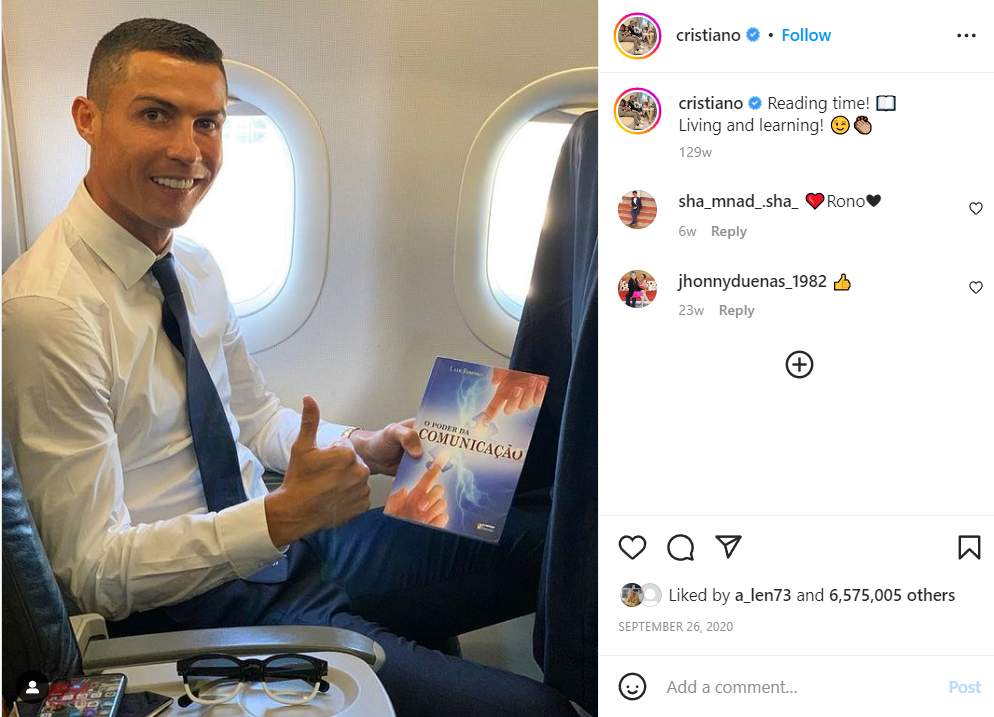This screenshot has width=994, height=717.
Task: Open a_len73 profile from likes line
Action: [763, 595]
